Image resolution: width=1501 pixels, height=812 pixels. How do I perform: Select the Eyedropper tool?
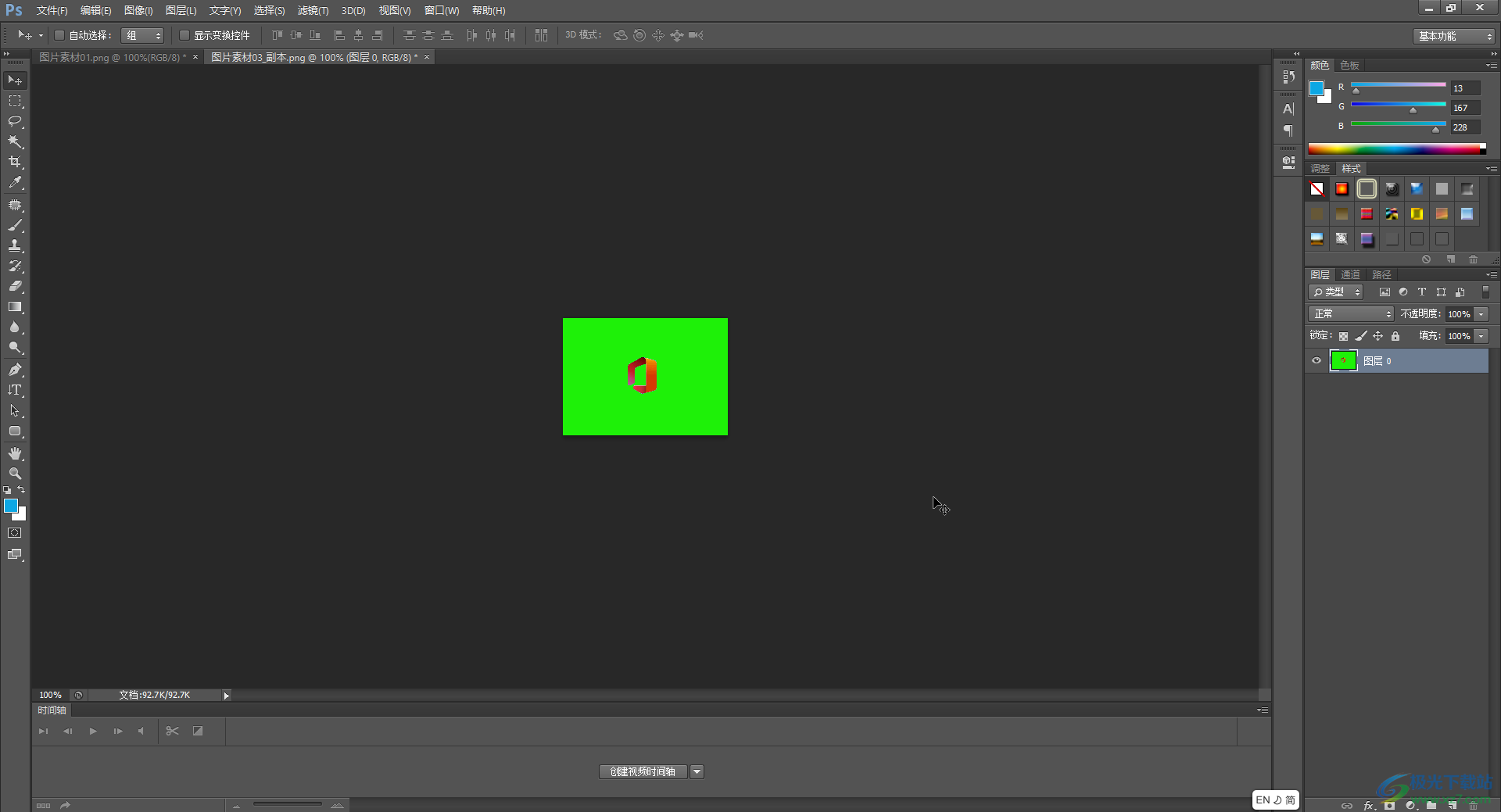15,183
